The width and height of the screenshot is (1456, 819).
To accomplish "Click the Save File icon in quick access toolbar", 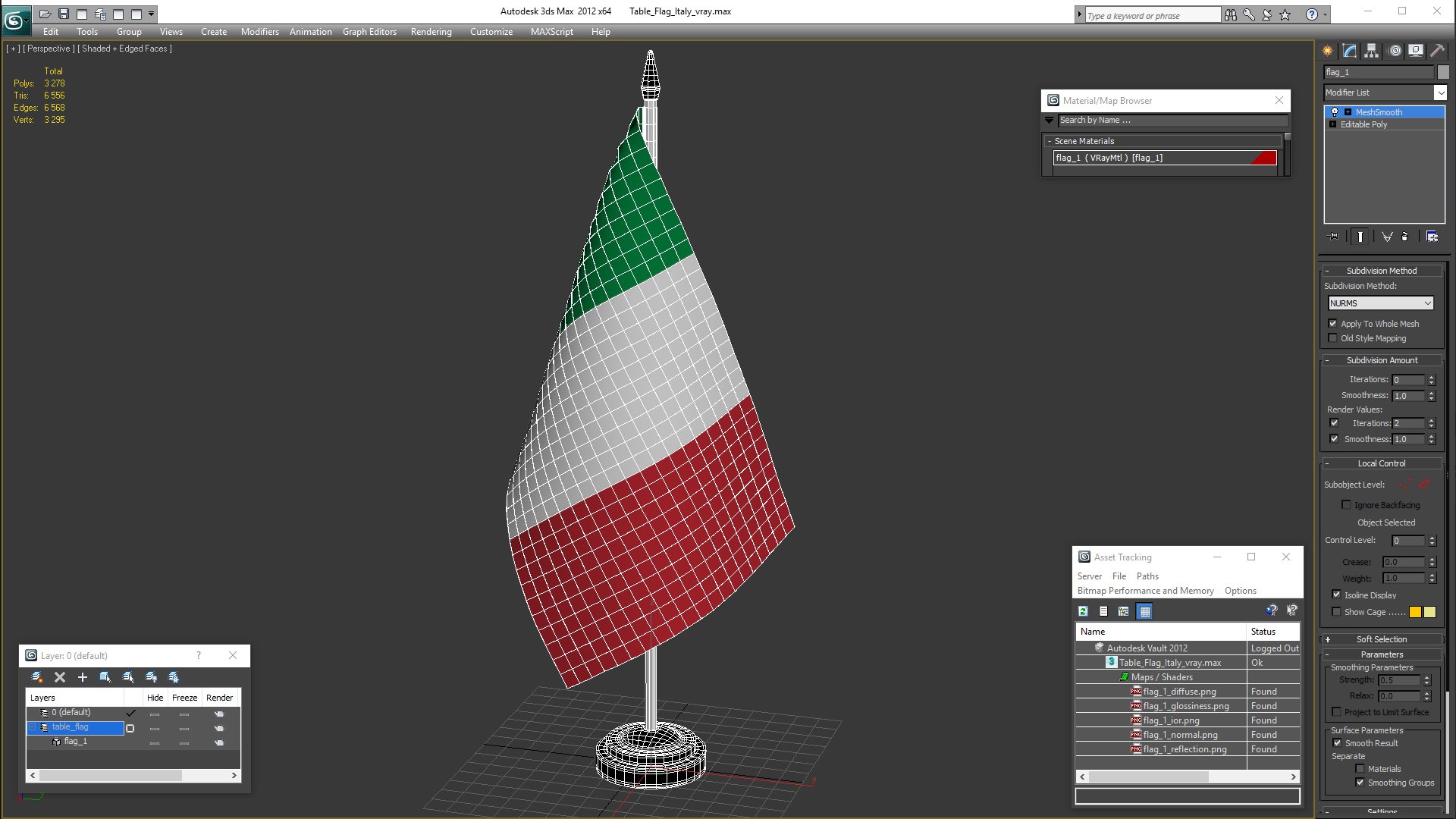I will pos(64,14).
